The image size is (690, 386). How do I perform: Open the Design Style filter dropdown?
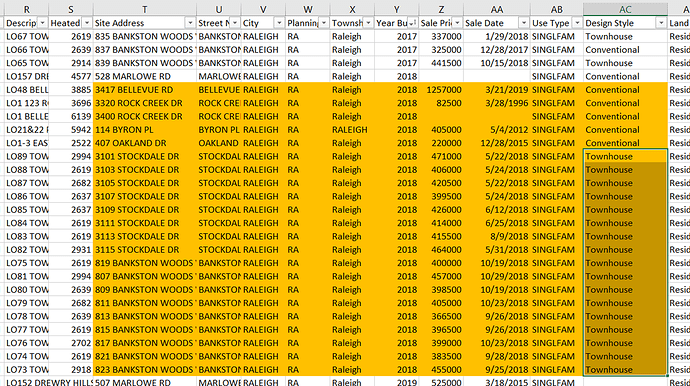tap(661, 23)
